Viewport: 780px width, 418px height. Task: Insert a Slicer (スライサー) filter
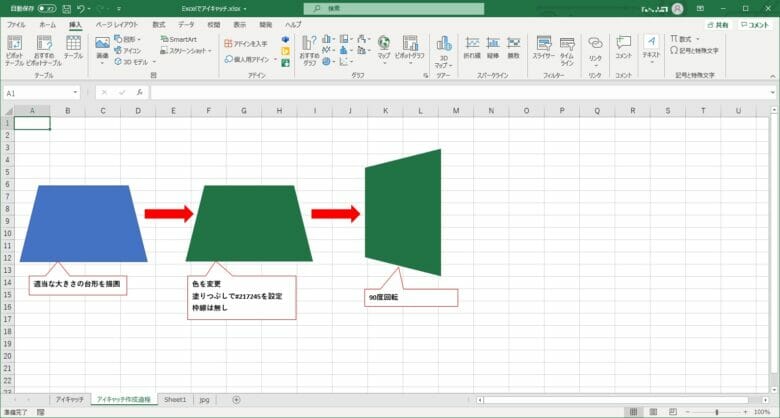[x=543, y=48]
